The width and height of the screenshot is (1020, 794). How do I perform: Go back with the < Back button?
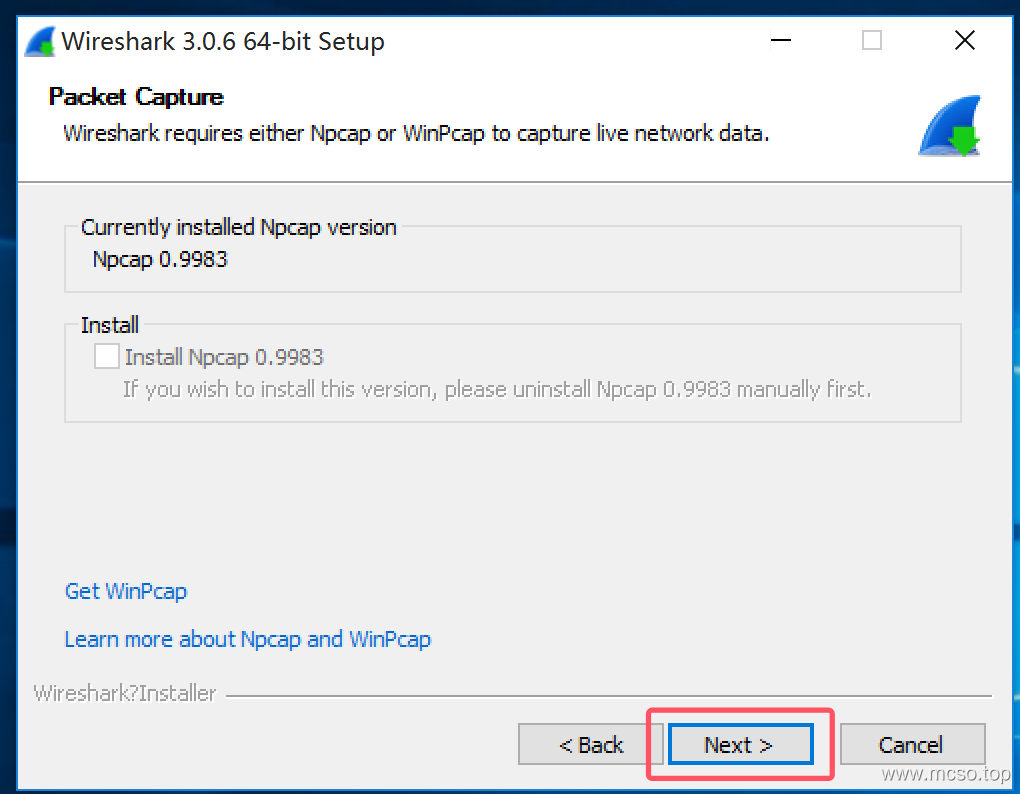point(590,744)
